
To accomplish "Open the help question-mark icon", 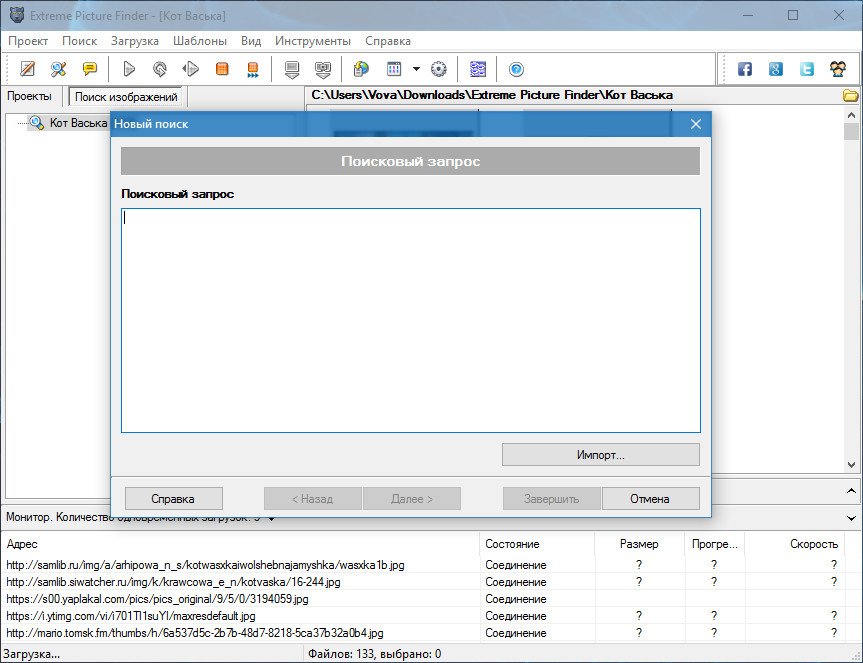I will (x=516, y=69).
